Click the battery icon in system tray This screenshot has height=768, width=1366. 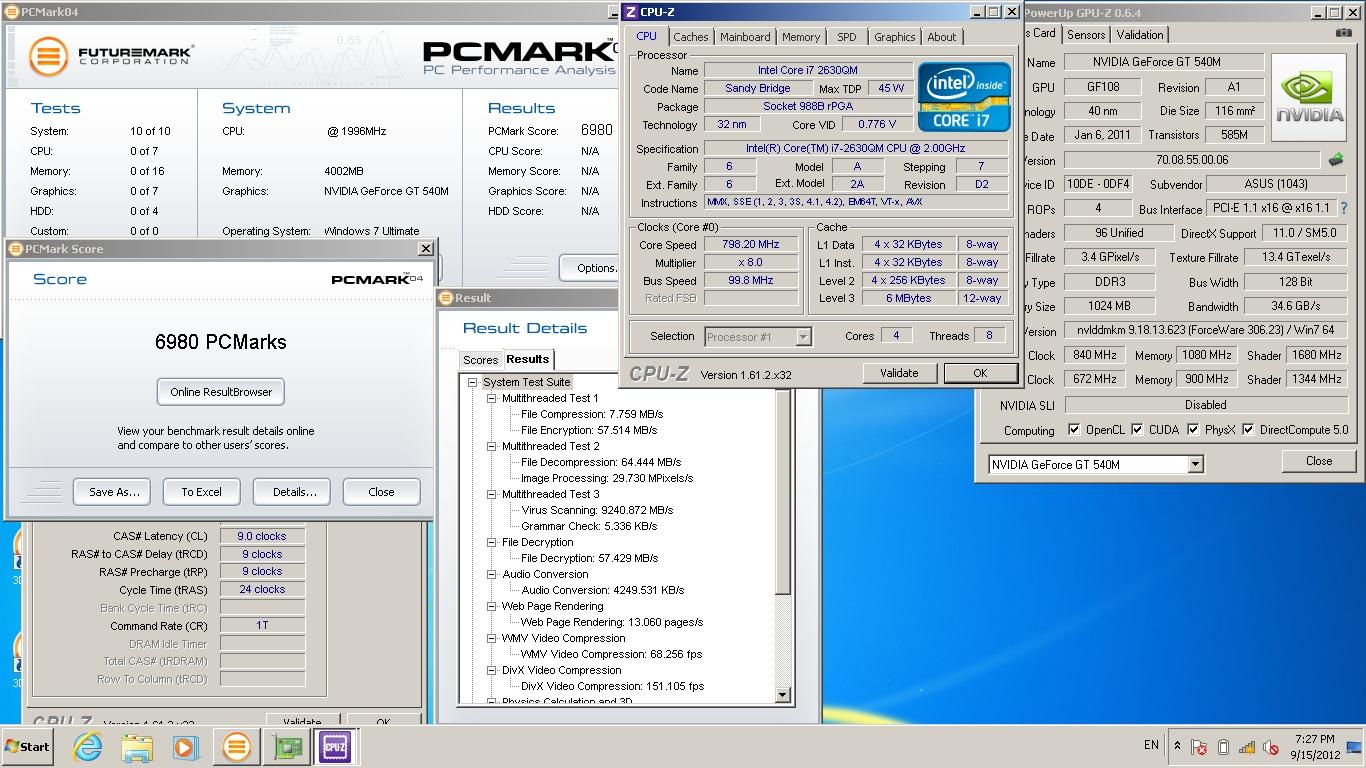(x=1223, y=747)
